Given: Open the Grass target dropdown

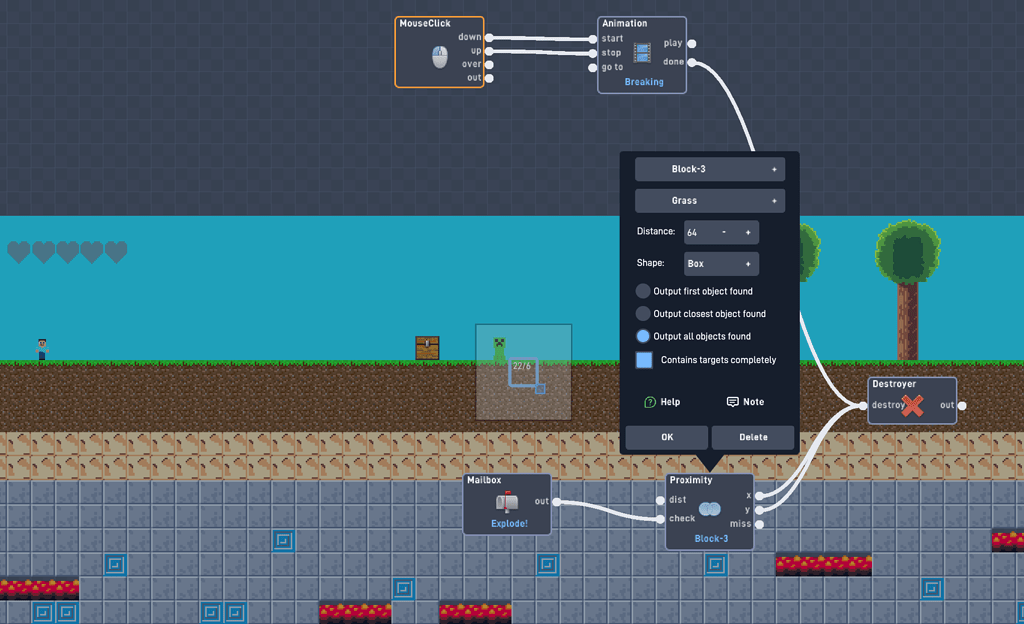Looking at the screenshot, I should pyautogui.click(x=709, y=200).
